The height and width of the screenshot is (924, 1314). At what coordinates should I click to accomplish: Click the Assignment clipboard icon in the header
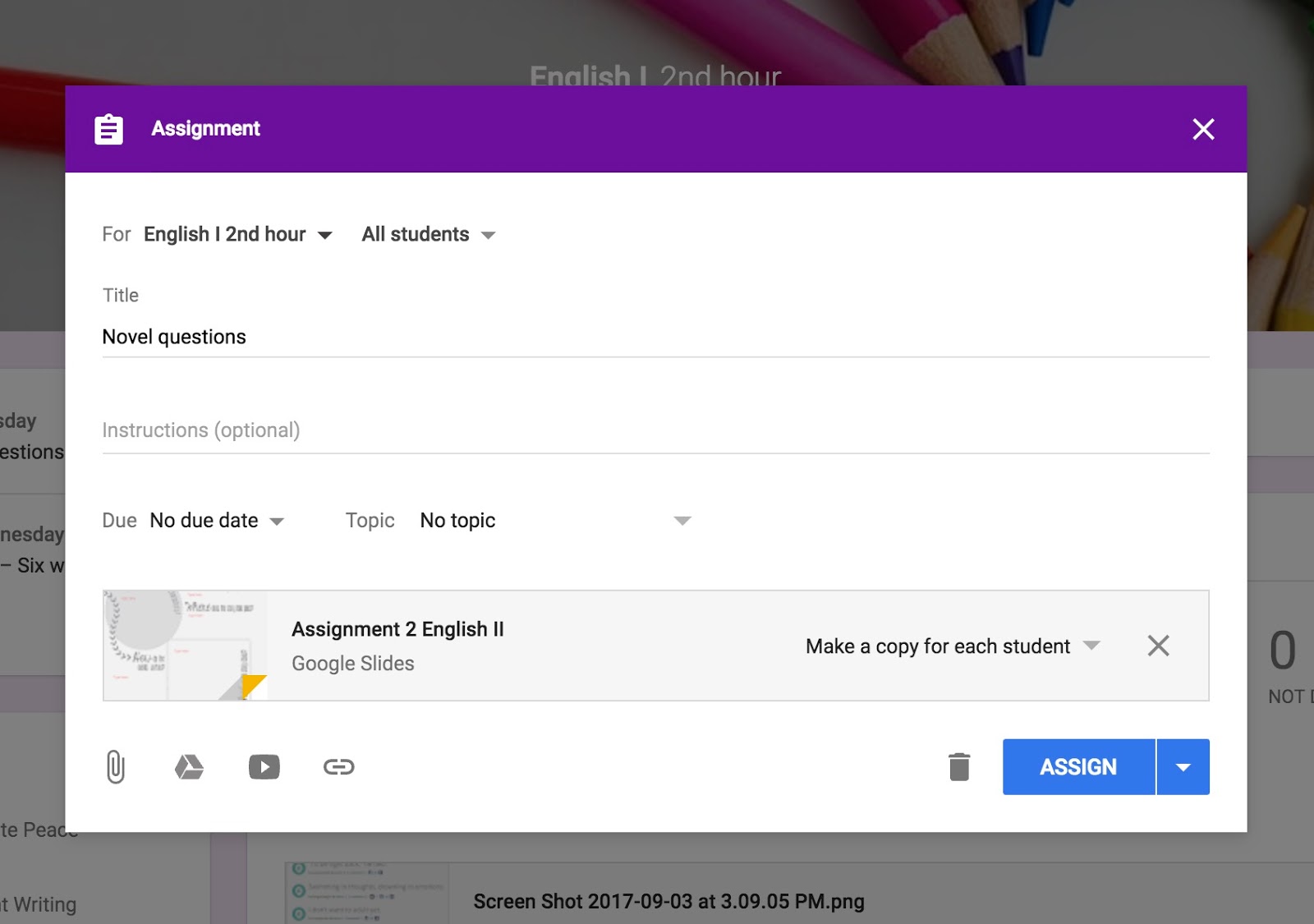coord(108,128)
